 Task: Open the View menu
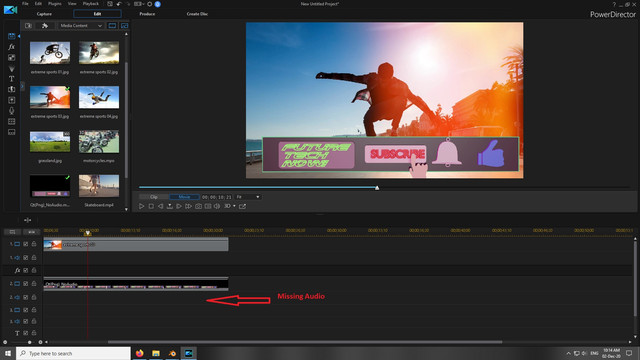72,4
